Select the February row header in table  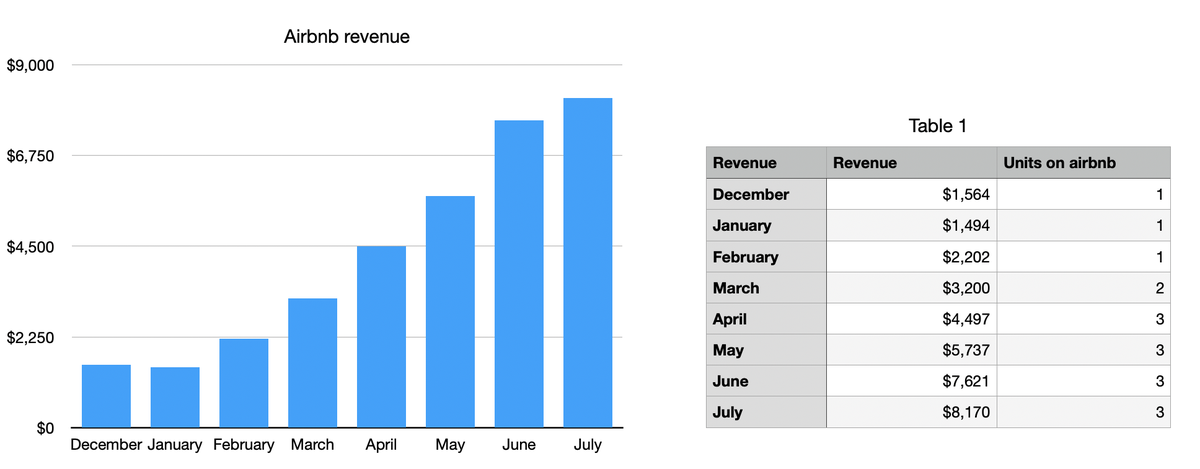(767, 257)
